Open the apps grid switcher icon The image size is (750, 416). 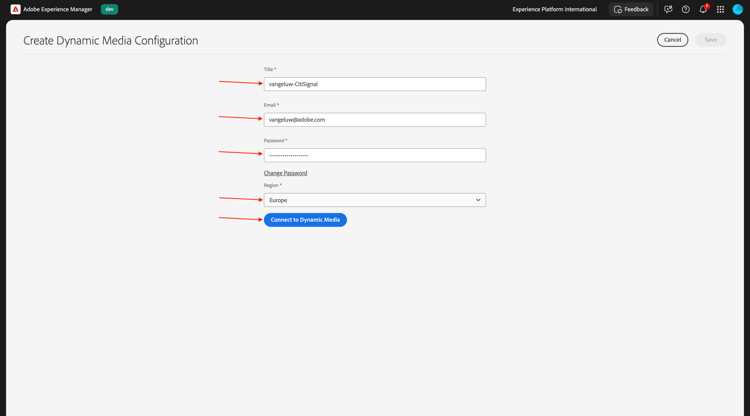tap(720, 9)
